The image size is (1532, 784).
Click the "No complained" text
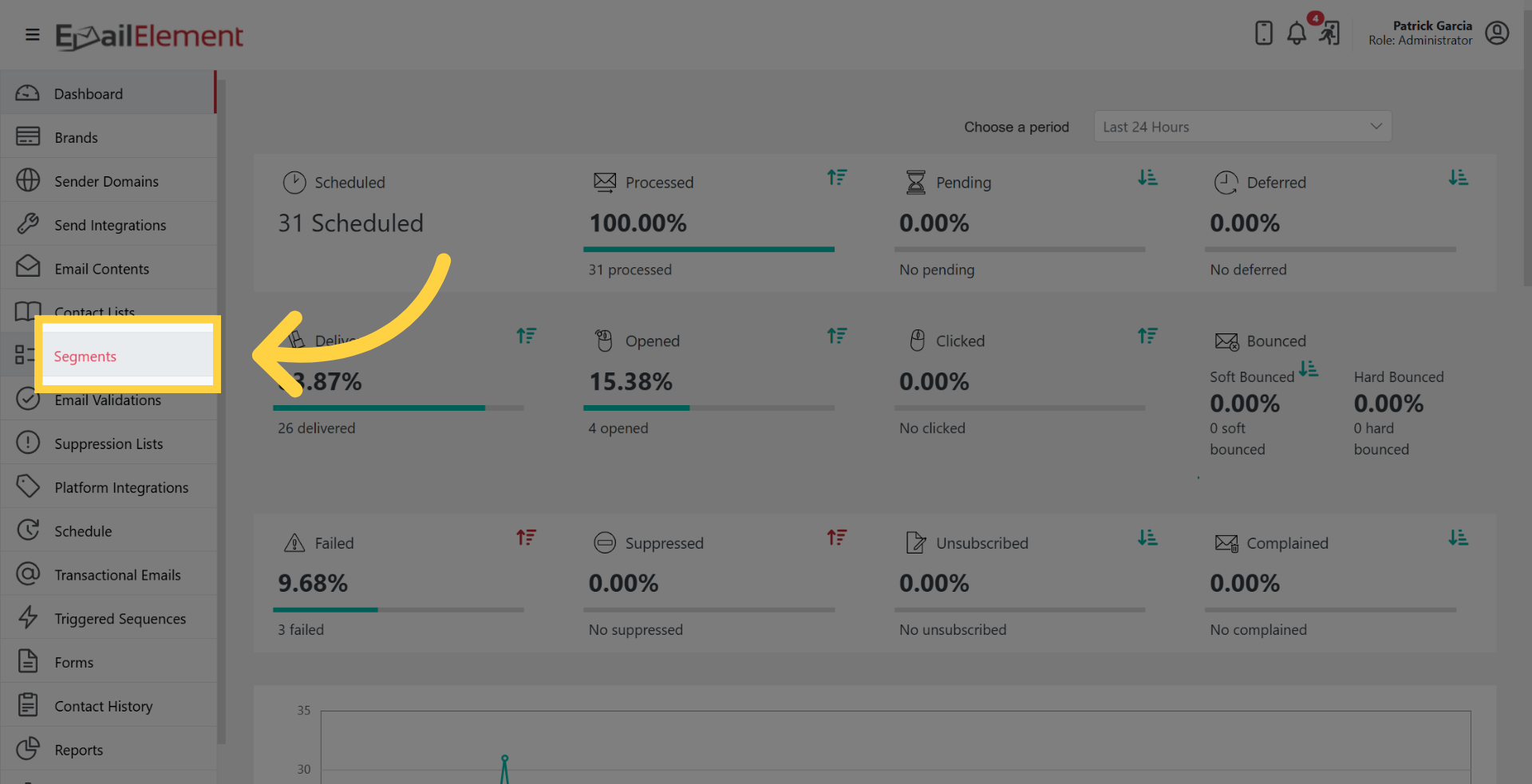(1258, 630)
